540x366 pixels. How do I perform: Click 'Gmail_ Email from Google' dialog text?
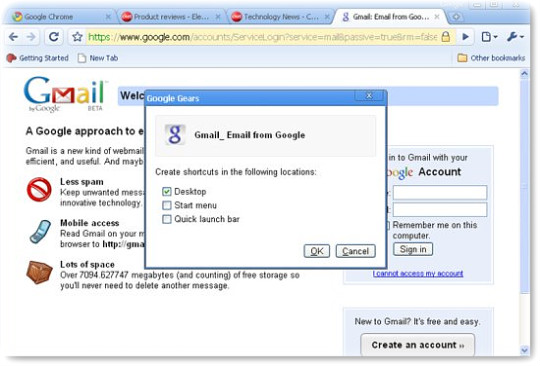click(x=250, y=135)
